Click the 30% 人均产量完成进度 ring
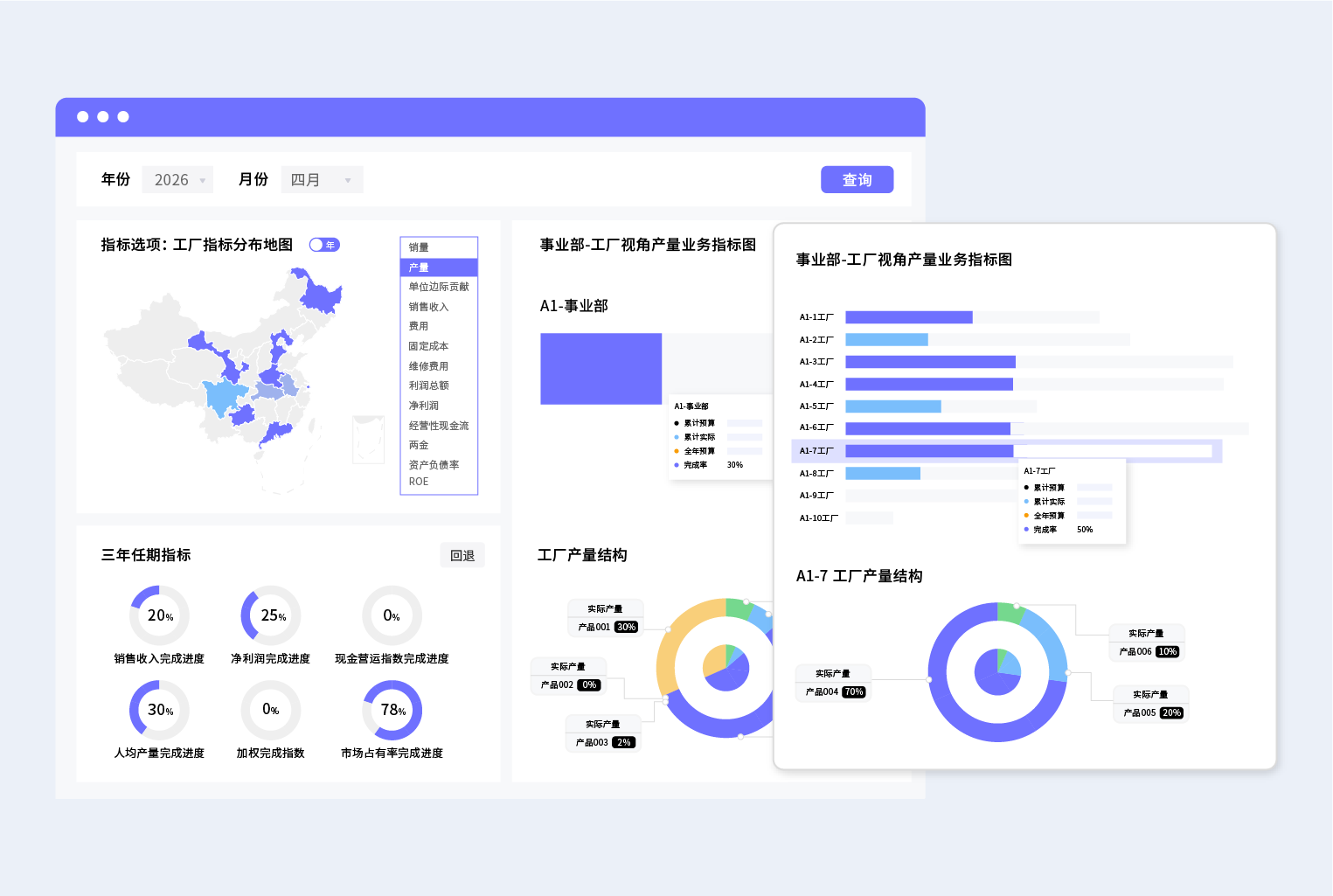1333x896 pixels. click(x=159, y=710)
